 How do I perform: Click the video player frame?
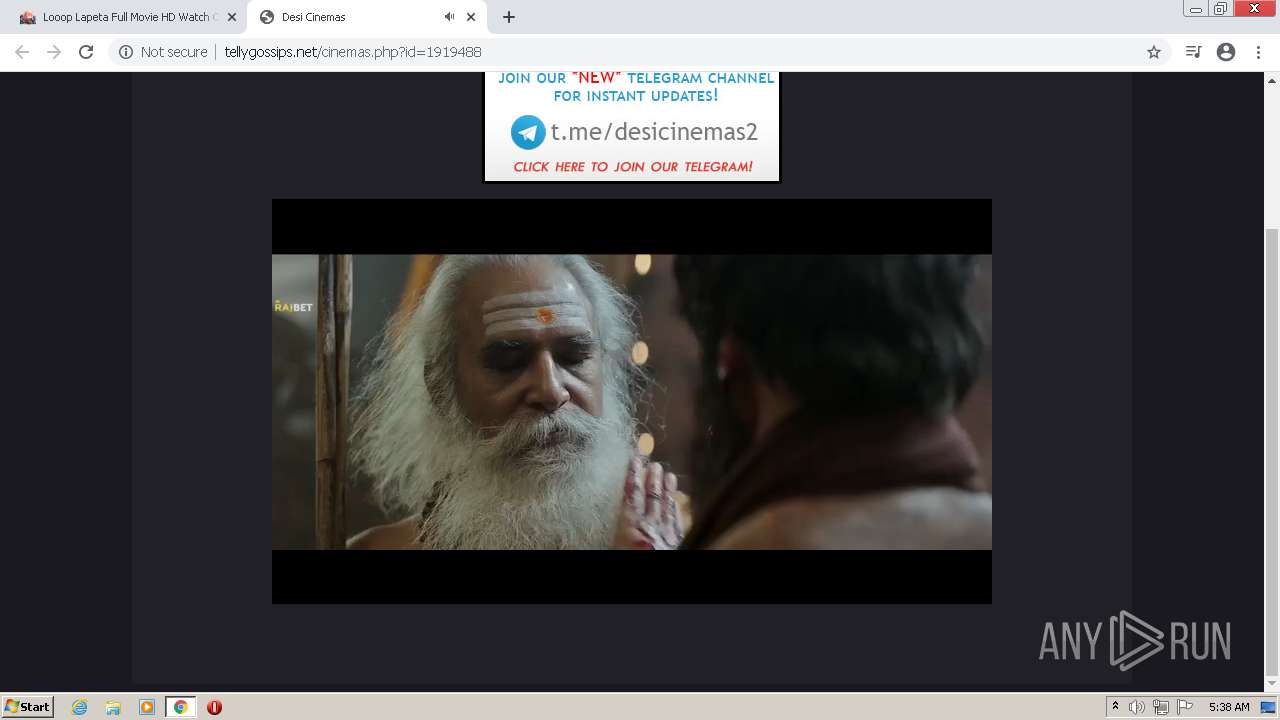(632, 401)
